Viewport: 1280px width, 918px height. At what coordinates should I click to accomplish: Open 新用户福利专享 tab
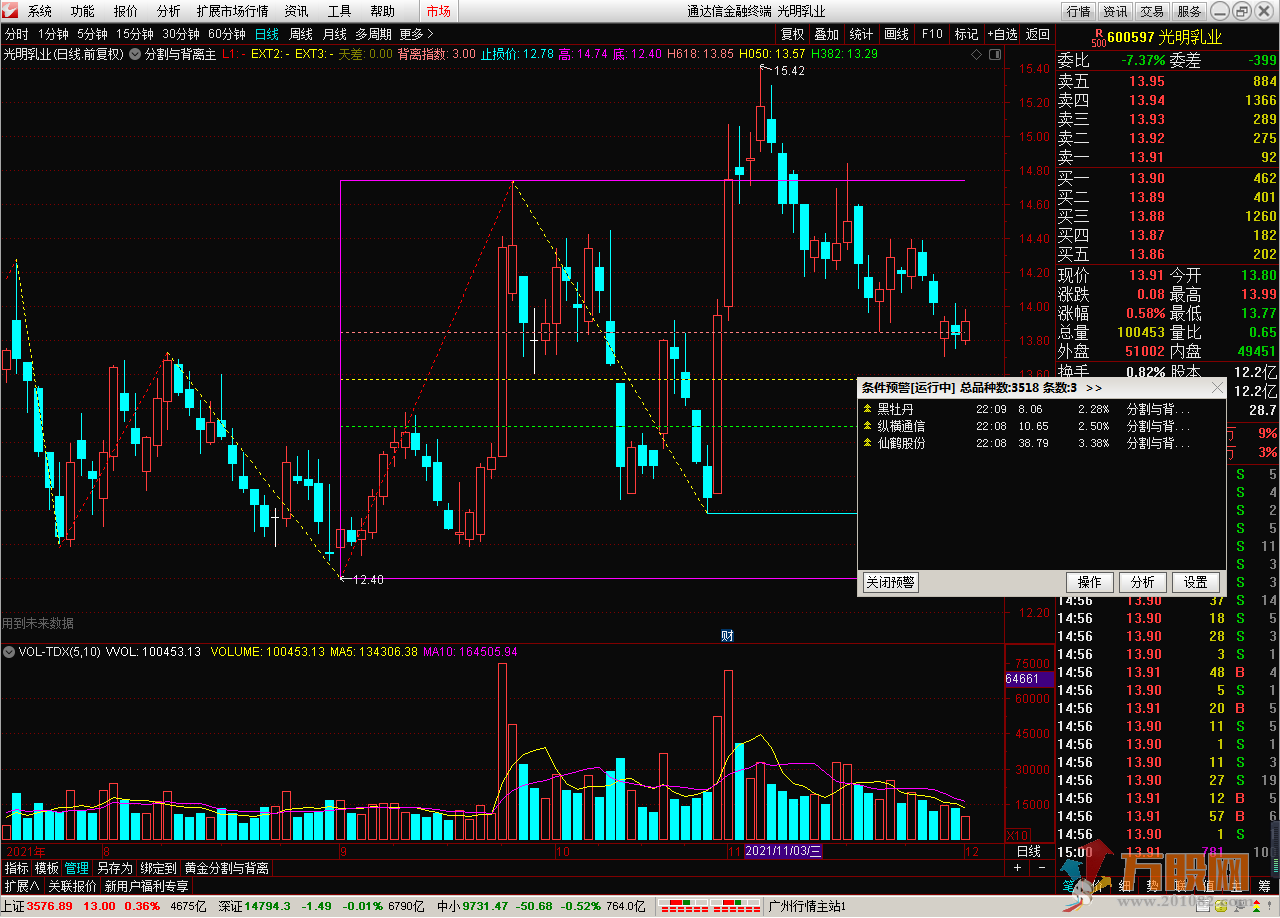coord(145,886)
